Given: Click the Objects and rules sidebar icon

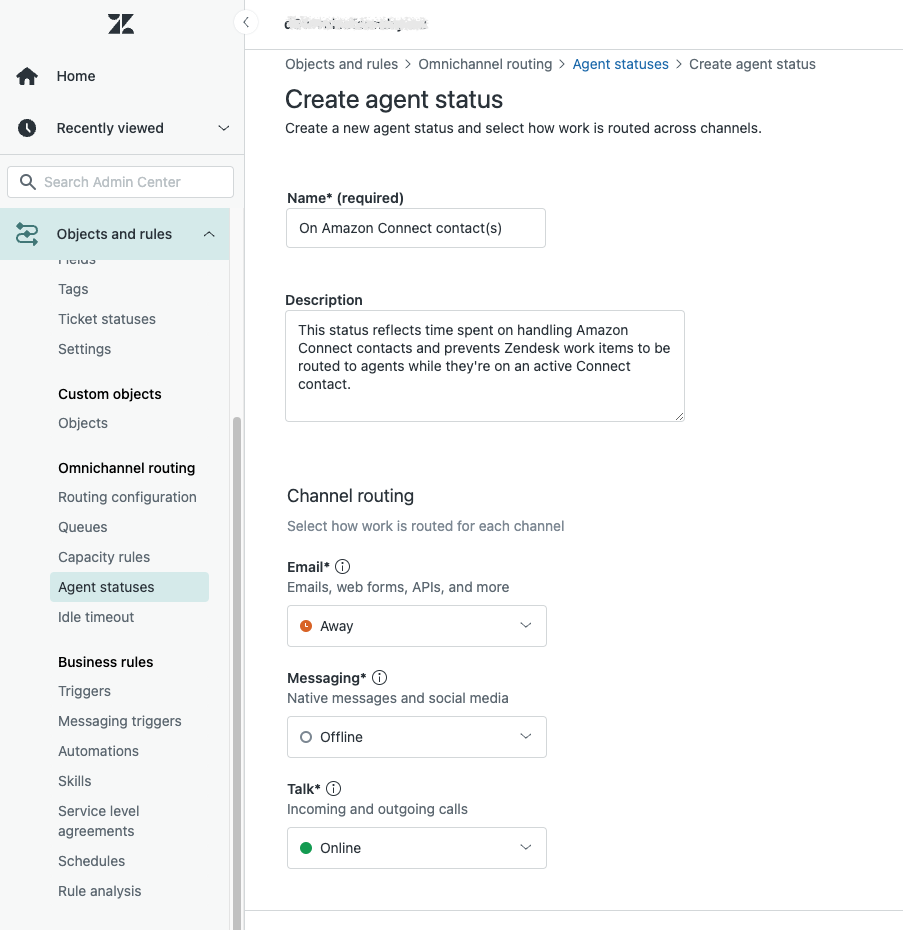Looking at the screenshot, I should [x=27, y=233].
